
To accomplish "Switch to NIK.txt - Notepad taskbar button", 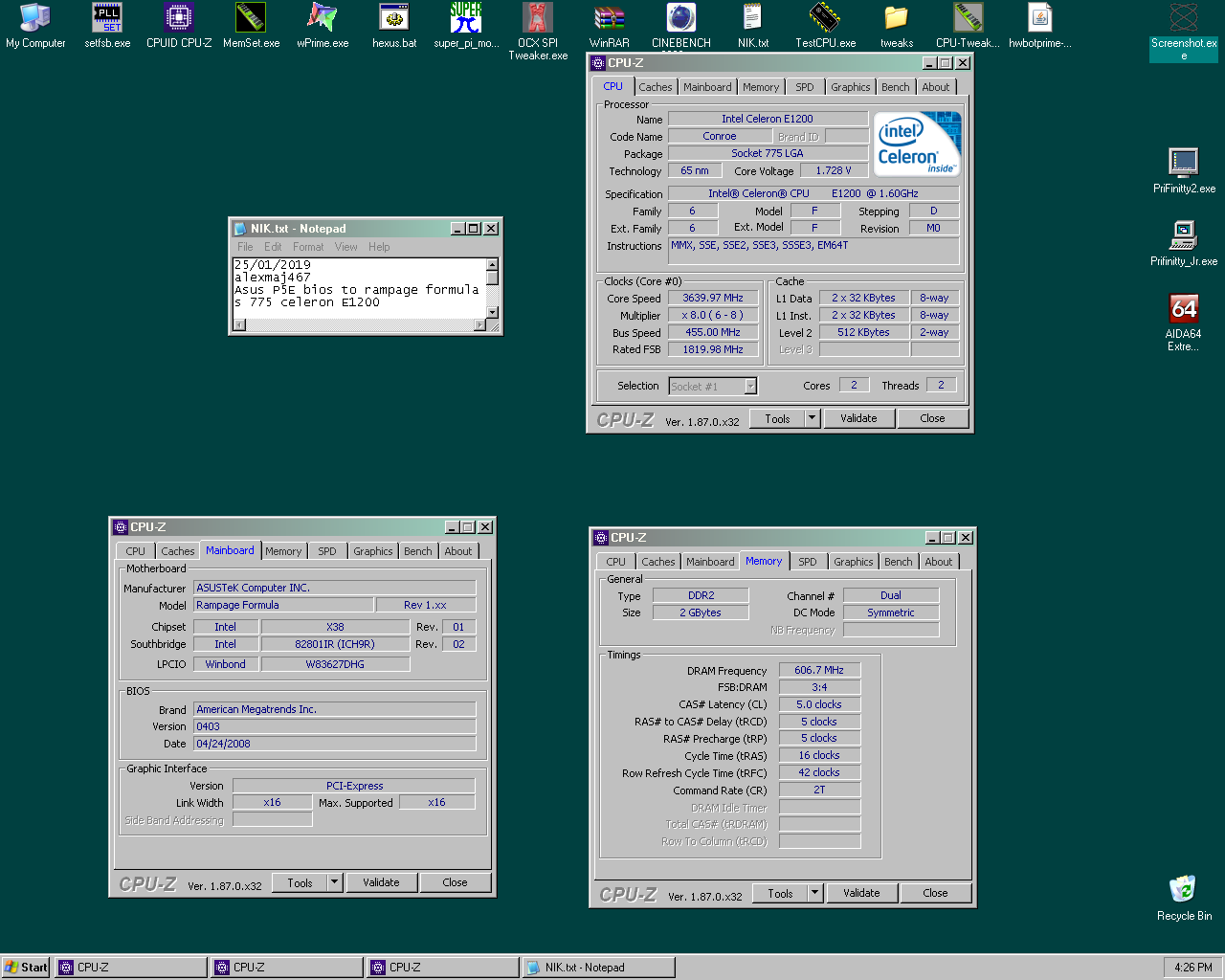I will pyautogui.click(x=599, y=968).
